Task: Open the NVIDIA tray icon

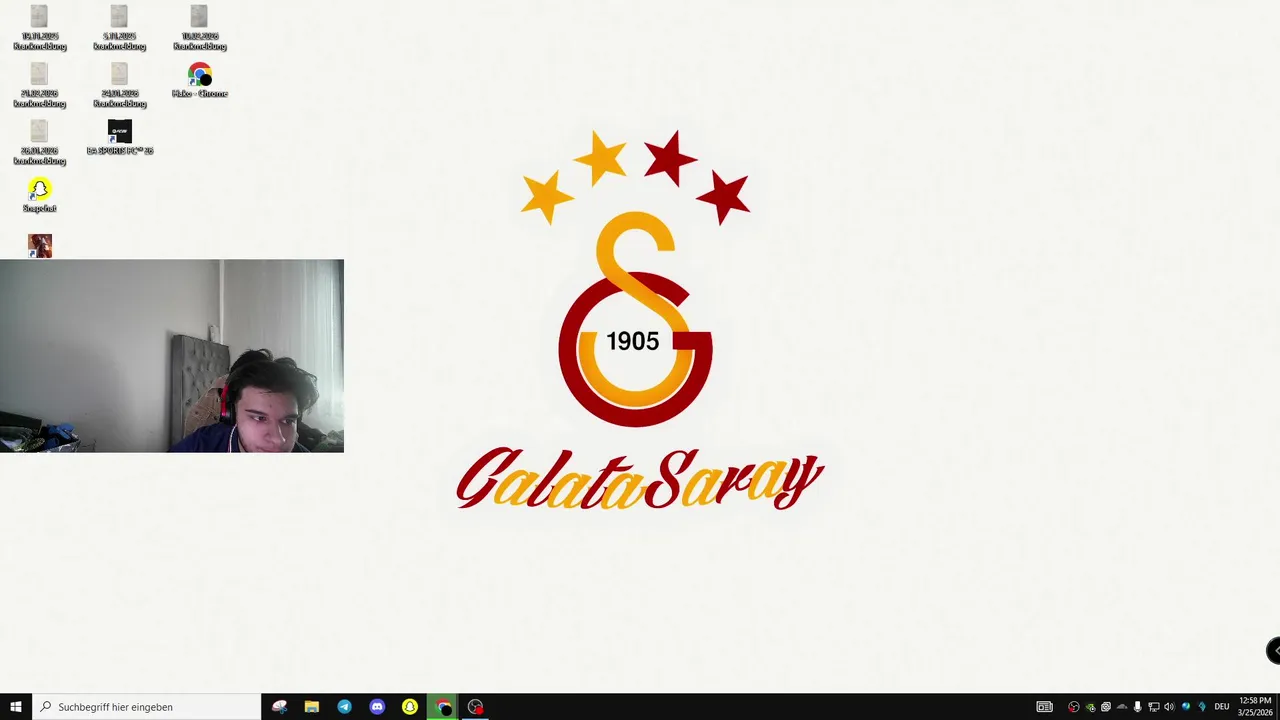Action: click(x=1090, y=707)
